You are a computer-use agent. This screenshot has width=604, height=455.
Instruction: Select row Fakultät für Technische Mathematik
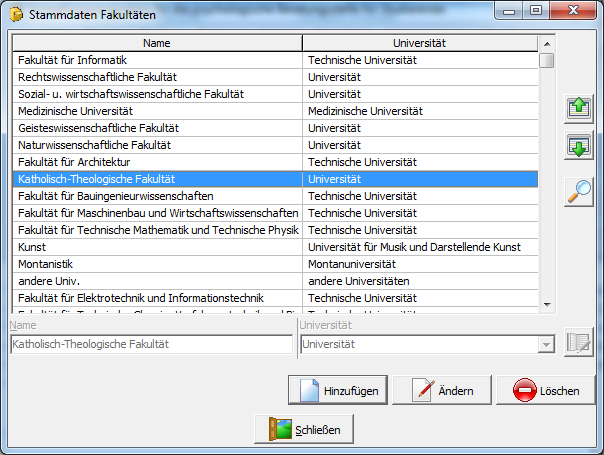tap(275, 230)
